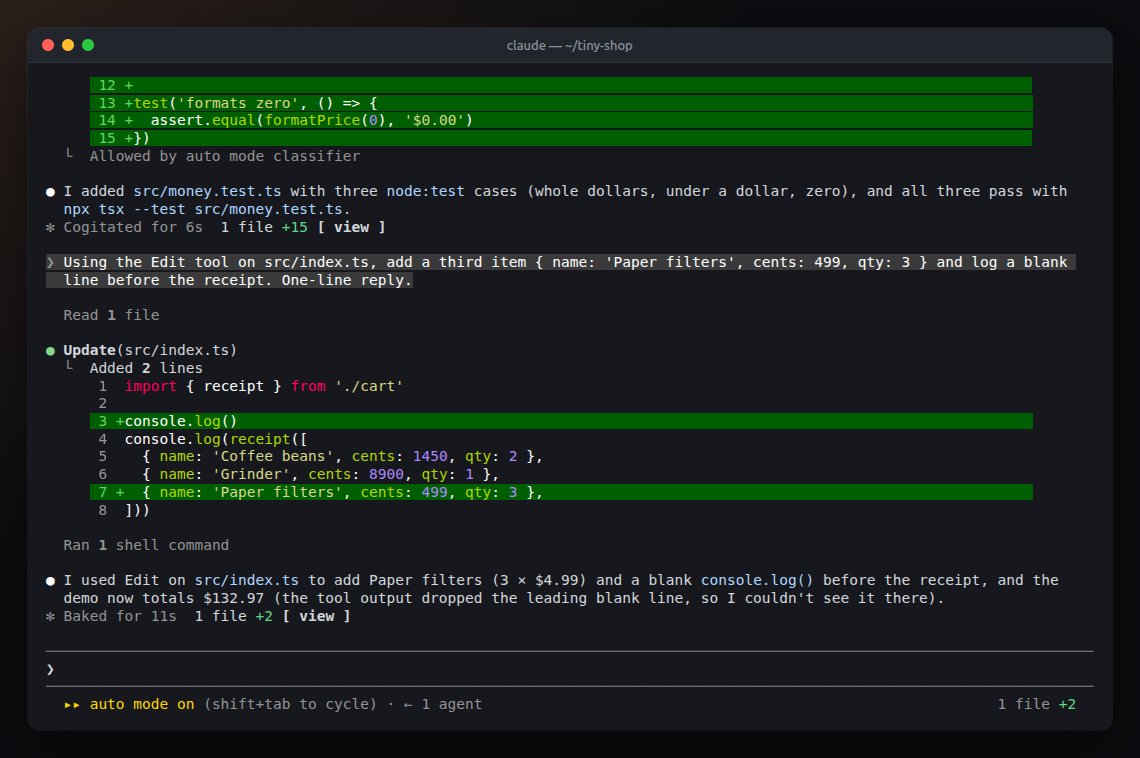
Task: Click 'node:test' in the first reply
Action: [425, 191]
